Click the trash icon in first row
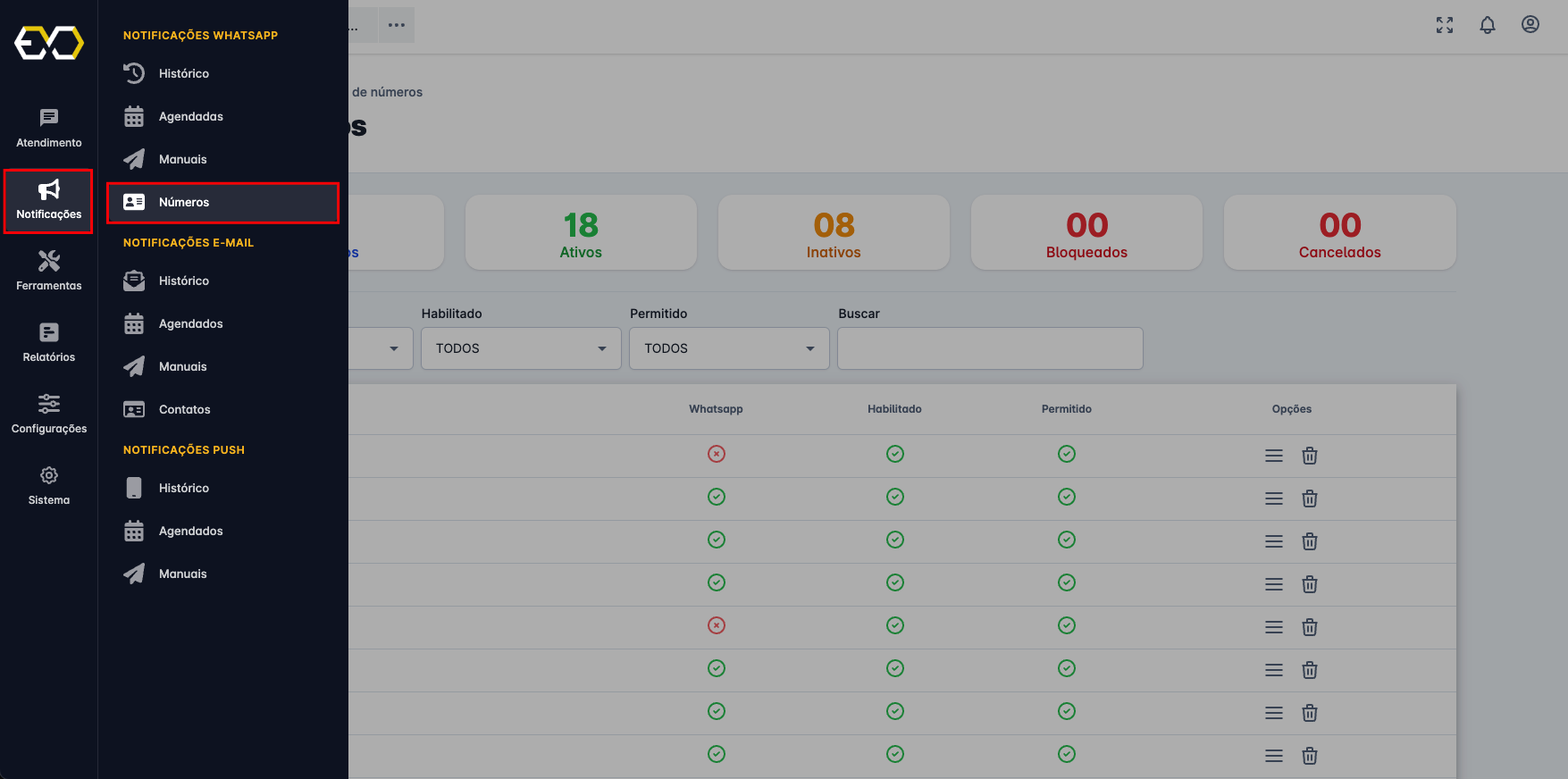Screen dimensions: 1568x779 pos(1309,456)
